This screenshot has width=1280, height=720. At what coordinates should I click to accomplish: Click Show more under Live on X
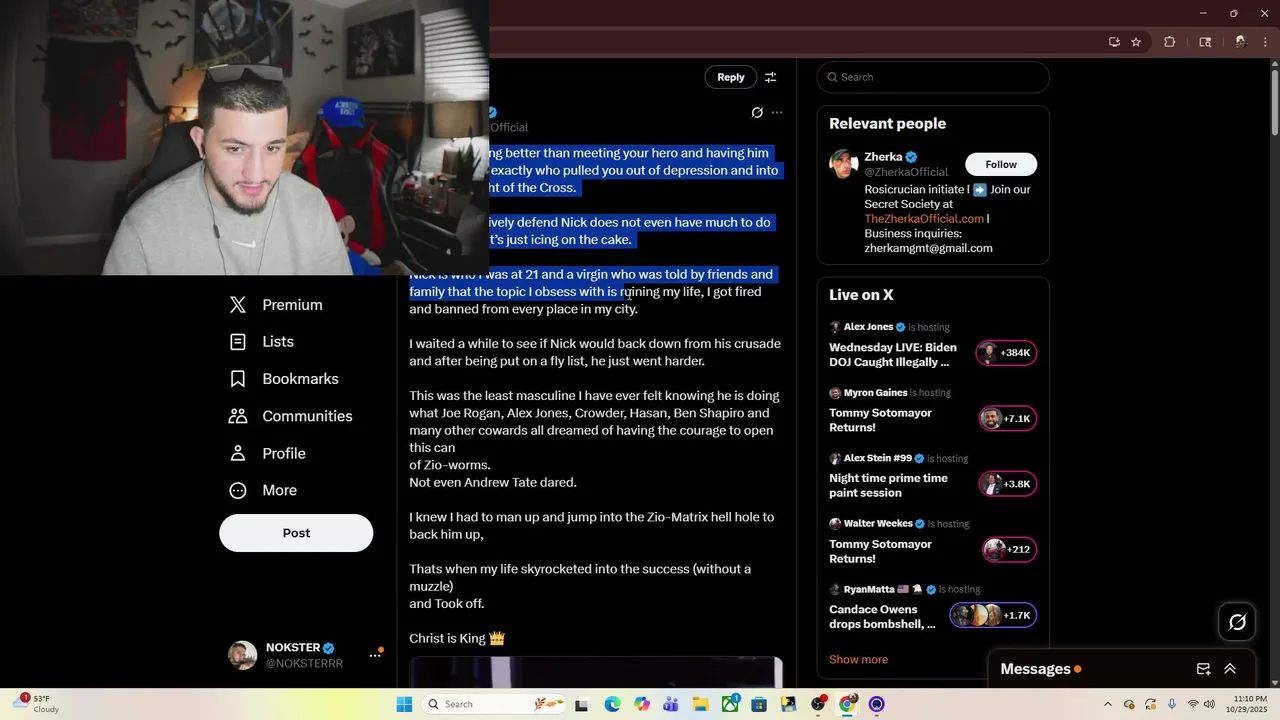[x=858, y=659]
